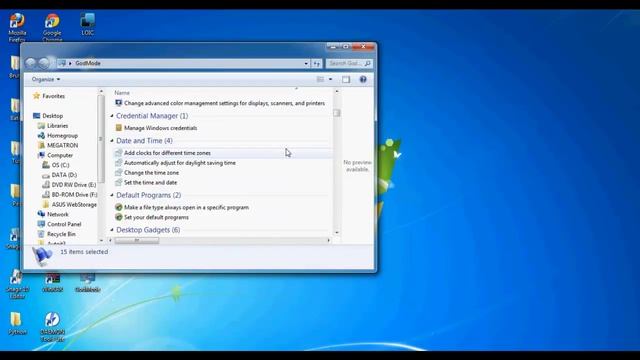This screenshot has width=640, height=360.
Task: Click the horizontal scrollbar thumb in file list
Action: pos(137,240)
